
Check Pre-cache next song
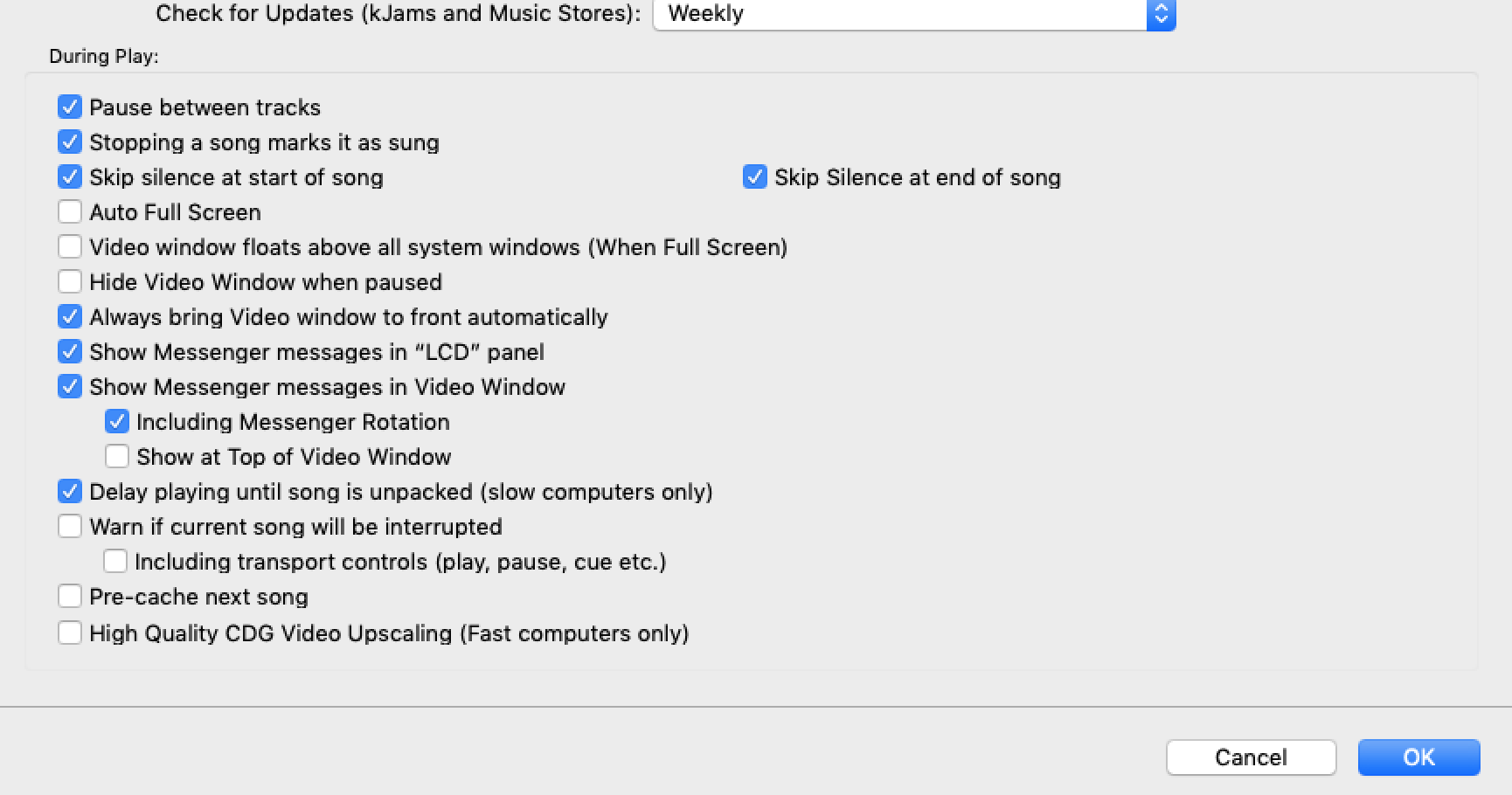[70, 597]
